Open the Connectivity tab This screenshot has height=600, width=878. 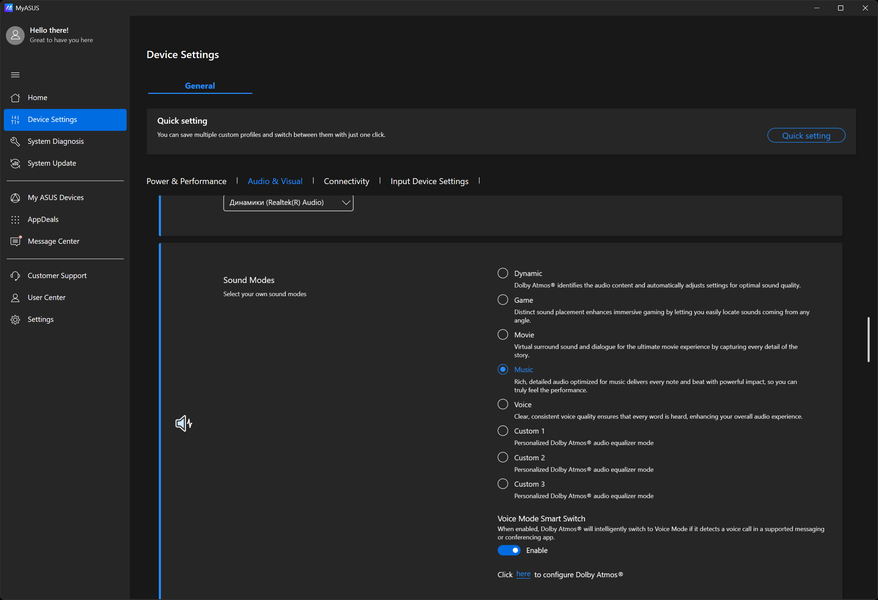346,182
